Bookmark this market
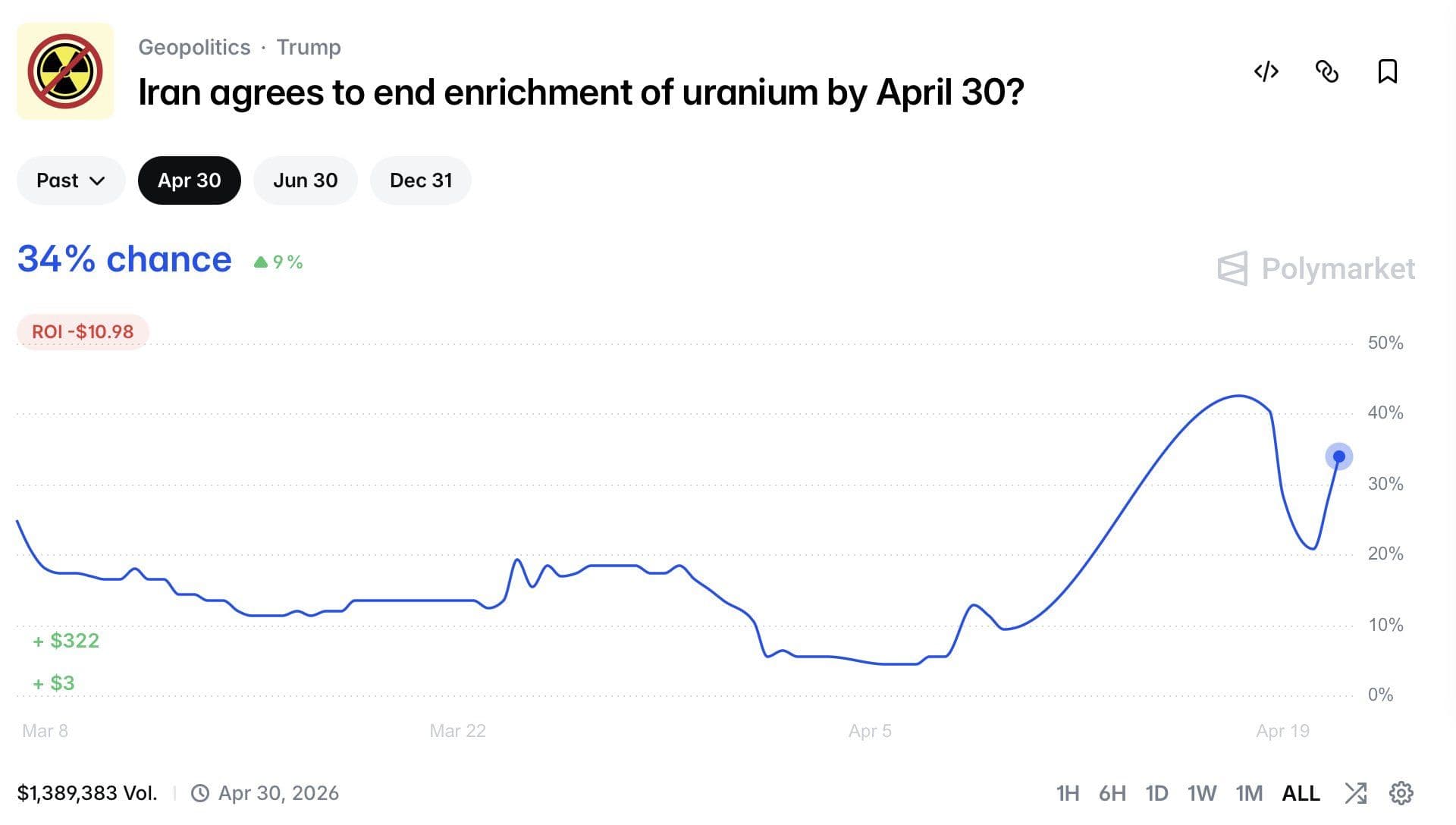This screenshot has height=825, width=1456. coord(1387,71)
